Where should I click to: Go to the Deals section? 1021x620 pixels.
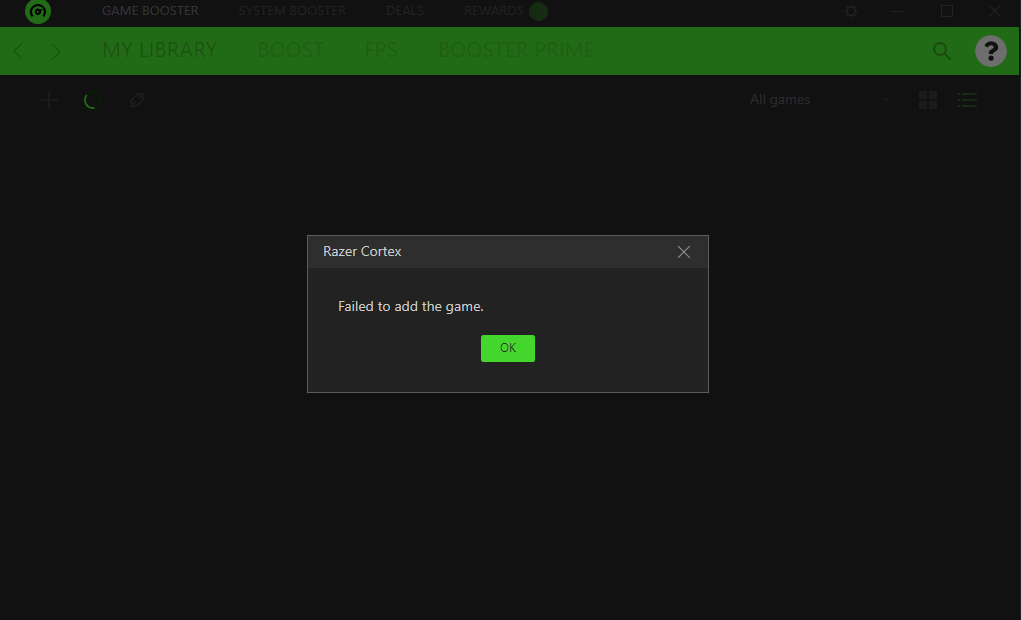(x=405, y=11)
